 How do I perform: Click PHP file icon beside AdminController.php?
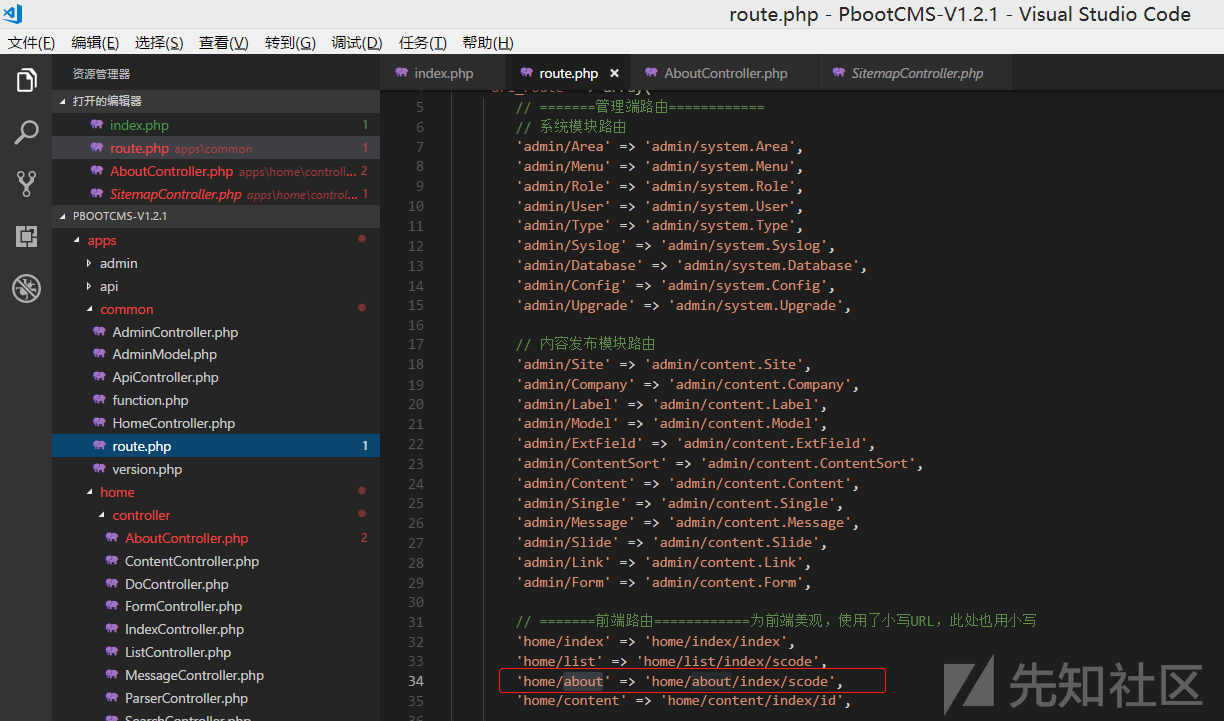tap(99, 332)
